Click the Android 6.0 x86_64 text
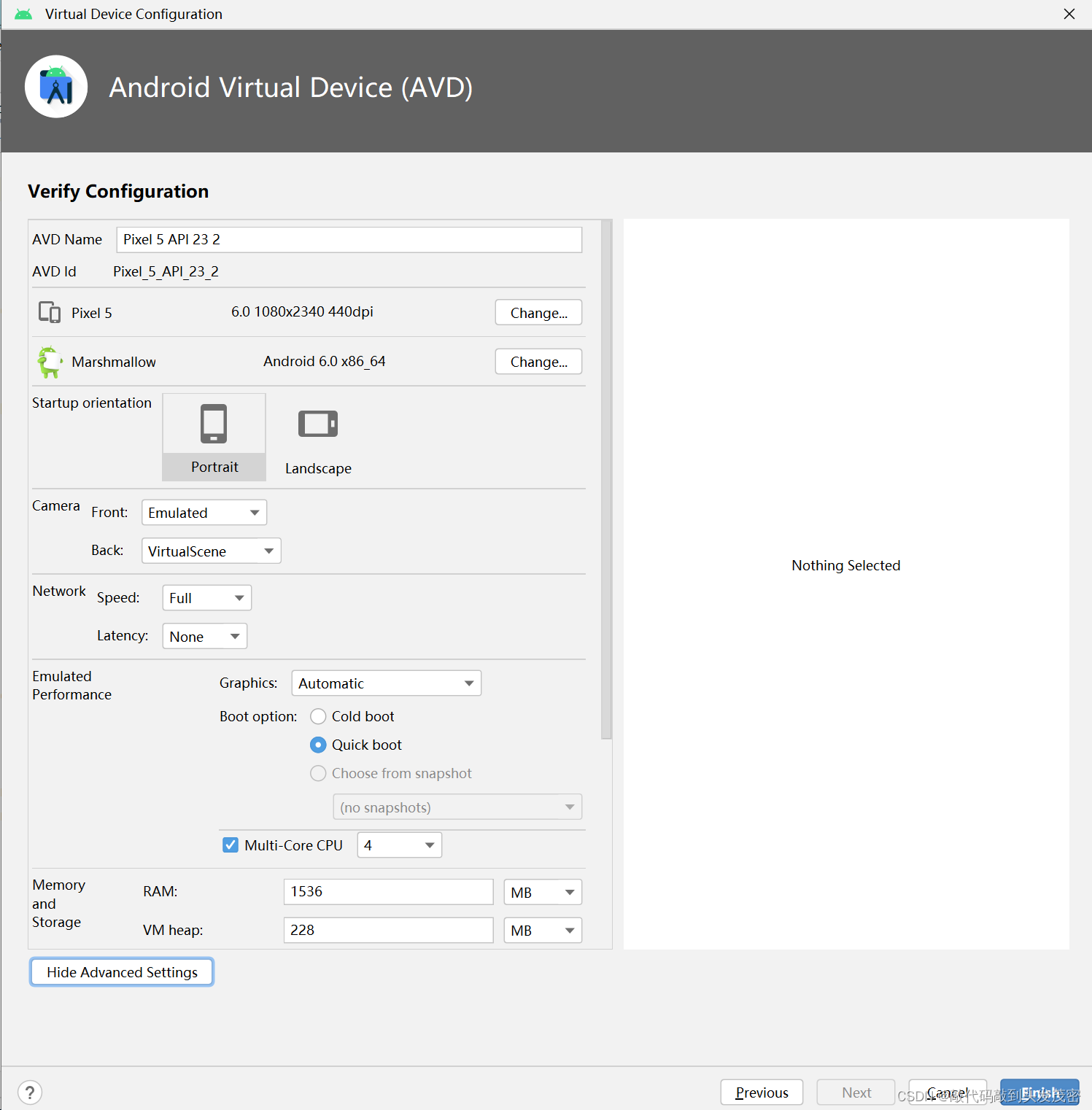 [x=325, y=361]
